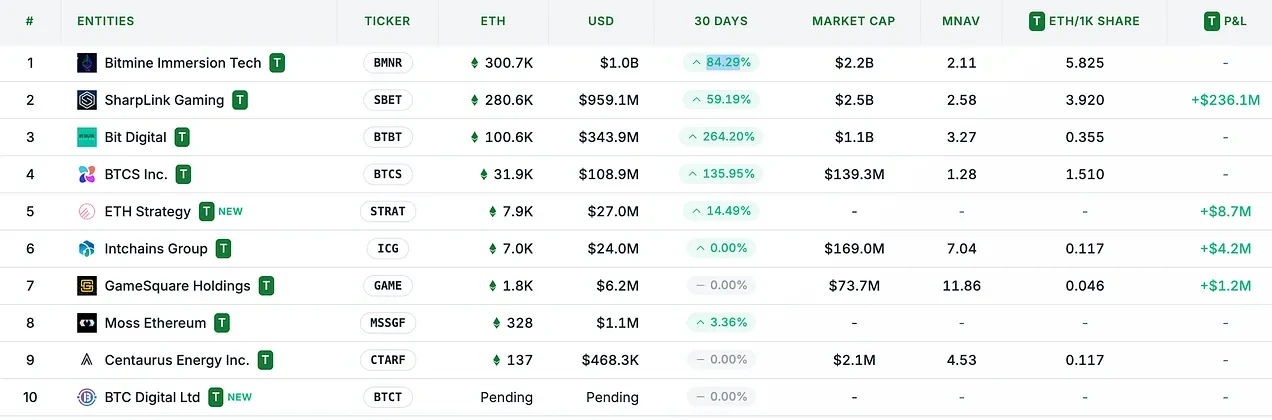Click the Bitmine Immersion Tech logo icon
1272x420 pixels.
pos(87,63)
